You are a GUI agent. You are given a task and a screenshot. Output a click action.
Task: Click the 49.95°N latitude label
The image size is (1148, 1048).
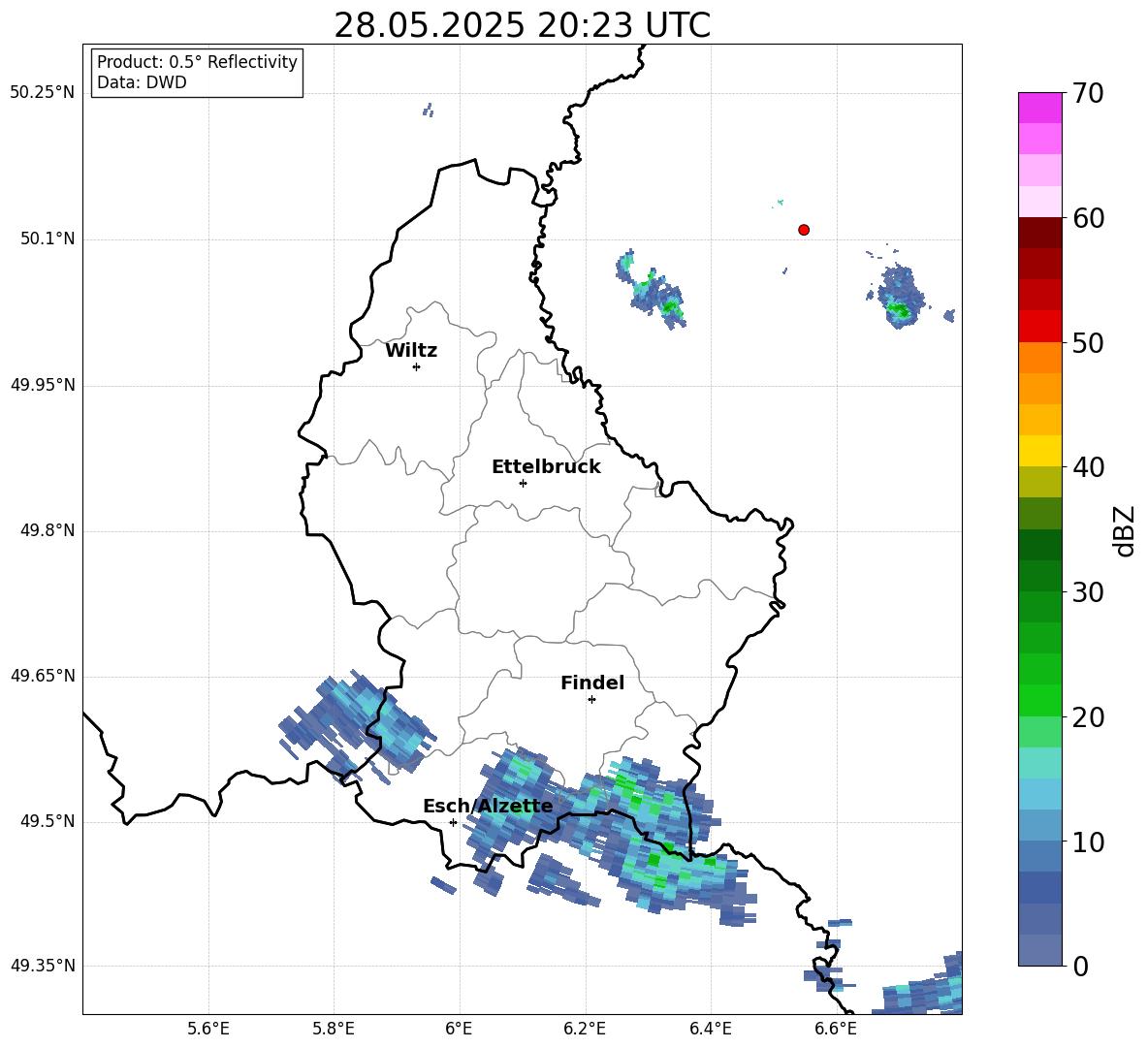pos(43,385)
